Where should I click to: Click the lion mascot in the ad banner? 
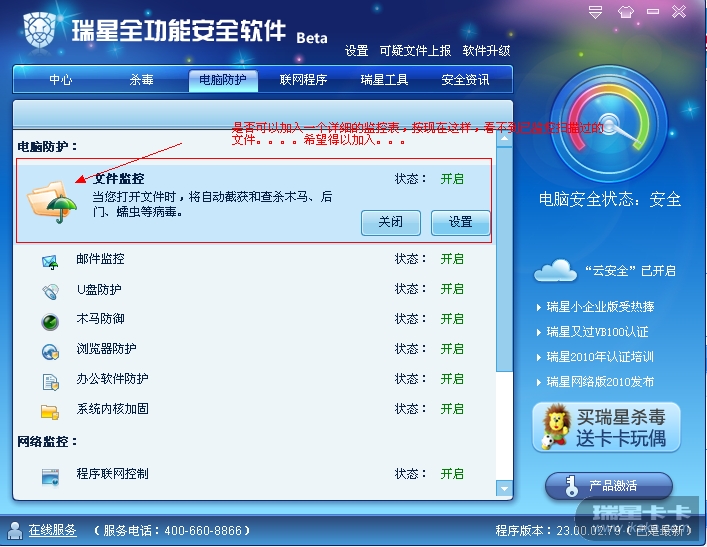click(x=556, y=427)
